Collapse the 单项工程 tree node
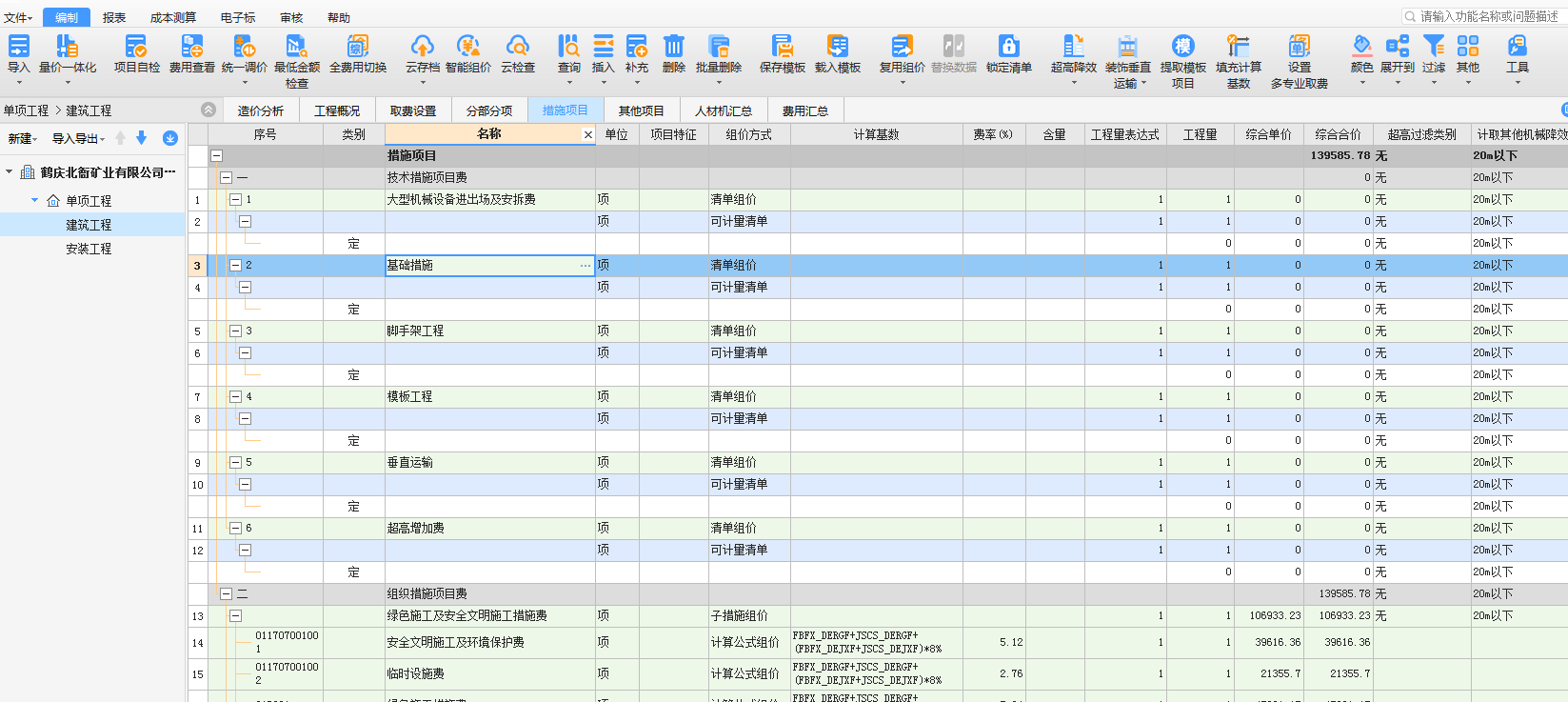 pyautogui.click(x=35, y=200)
